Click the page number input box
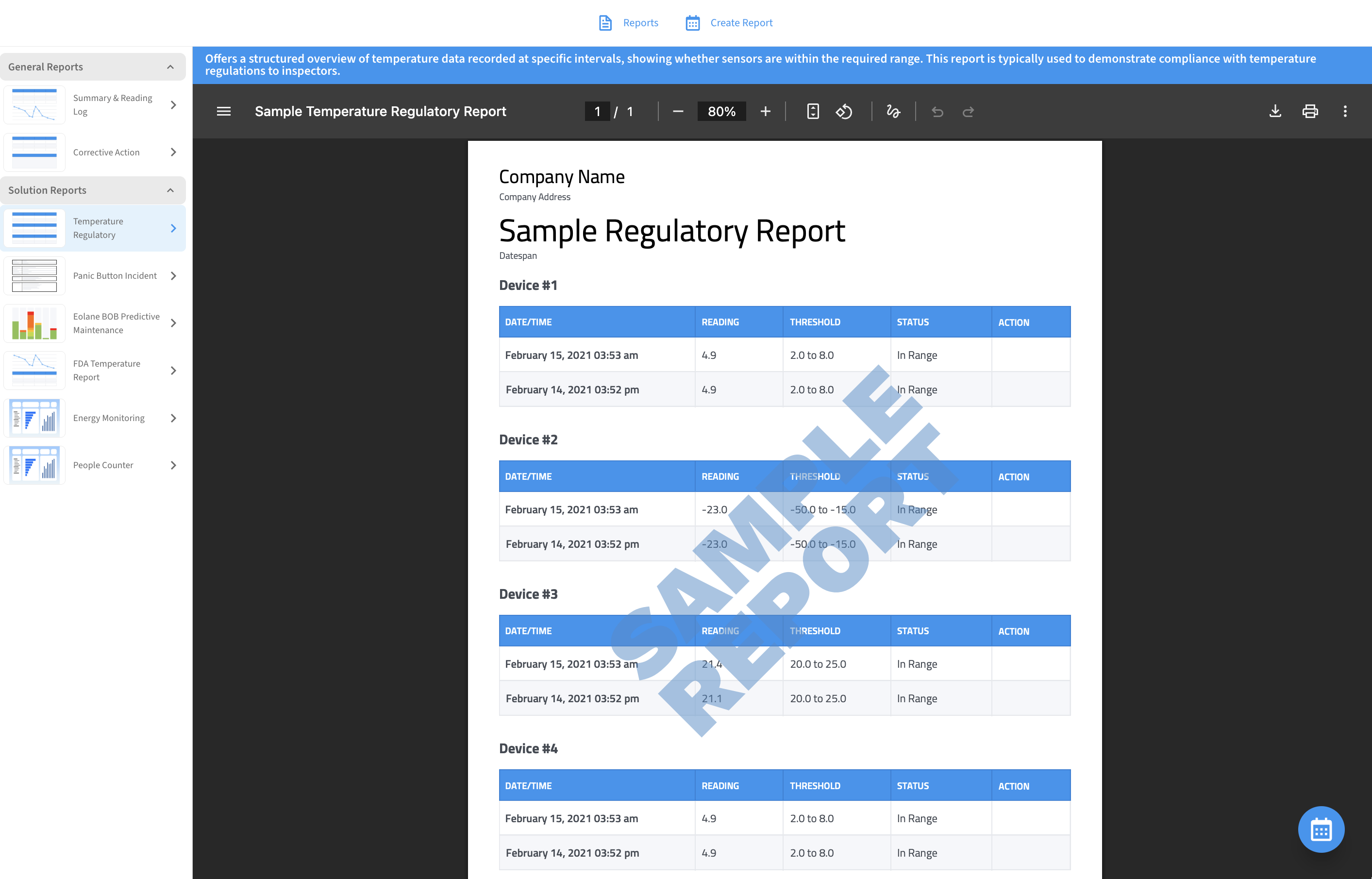This screenshot has width=1372, height=879. (597, 111)
